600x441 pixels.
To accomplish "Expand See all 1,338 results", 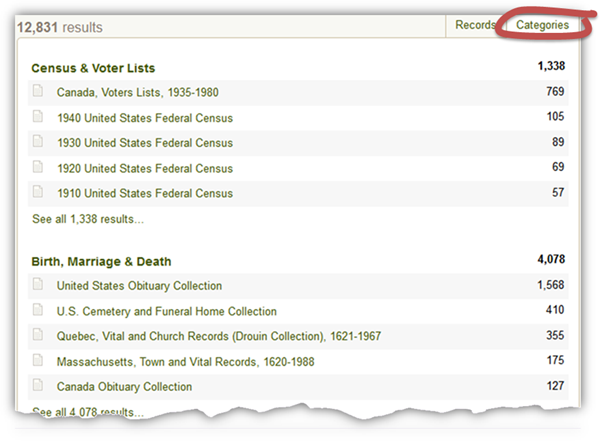I will 88,218.
